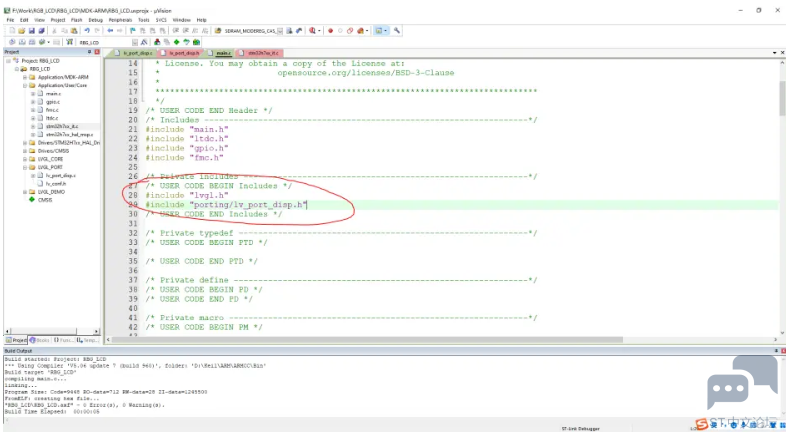
Task: Open the search text dropdown SDRAM_MODEREG_CAS
Action: tap(280, 31)
